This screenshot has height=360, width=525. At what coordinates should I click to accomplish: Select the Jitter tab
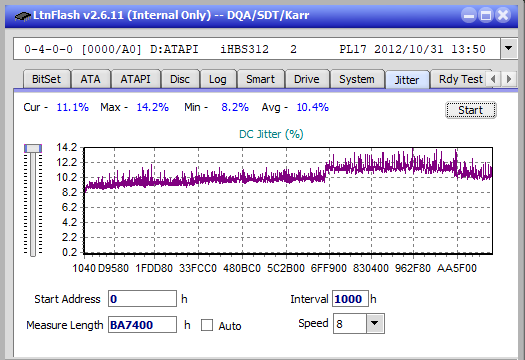click(x=407, y=80)
